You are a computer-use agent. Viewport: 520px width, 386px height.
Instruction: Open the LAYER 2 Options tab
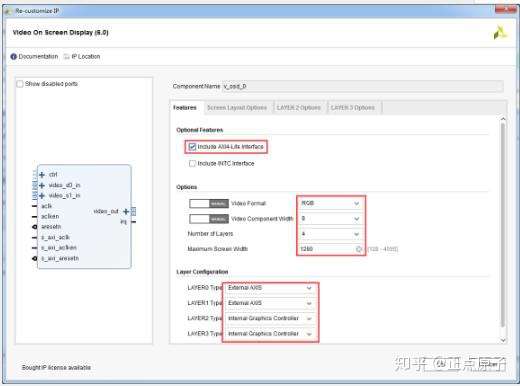pyautogui.click(x=299, y=108)
